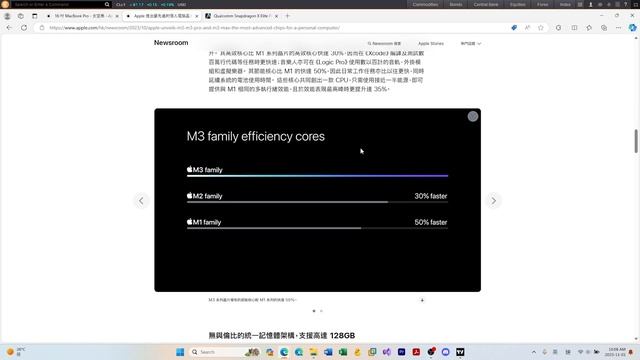Open Premiere Pro from taskbar
640x360 pixels.
(401, 352)
